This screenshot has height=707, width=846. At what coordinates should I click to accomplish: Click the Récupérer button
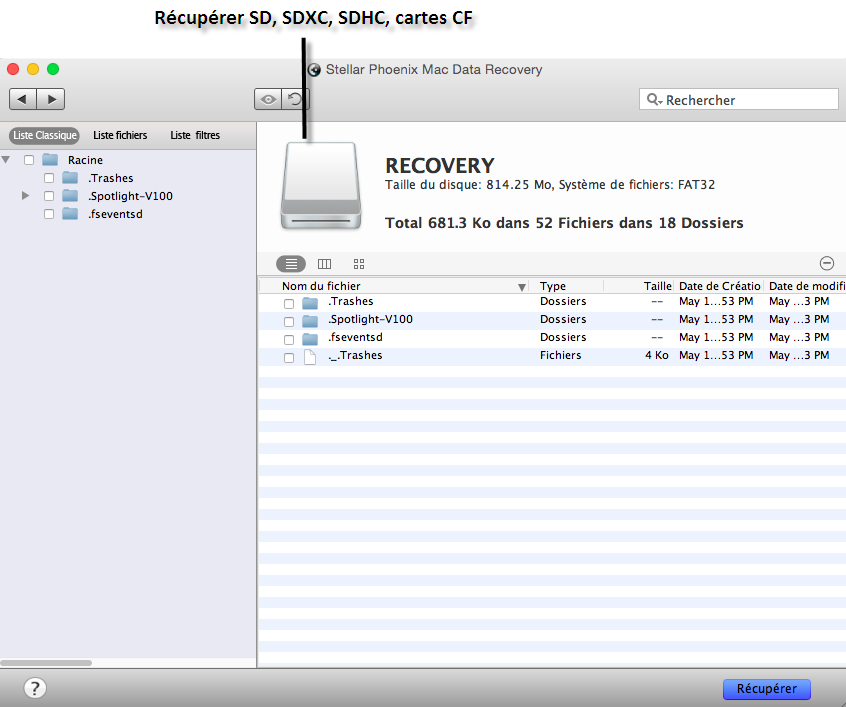767,689
